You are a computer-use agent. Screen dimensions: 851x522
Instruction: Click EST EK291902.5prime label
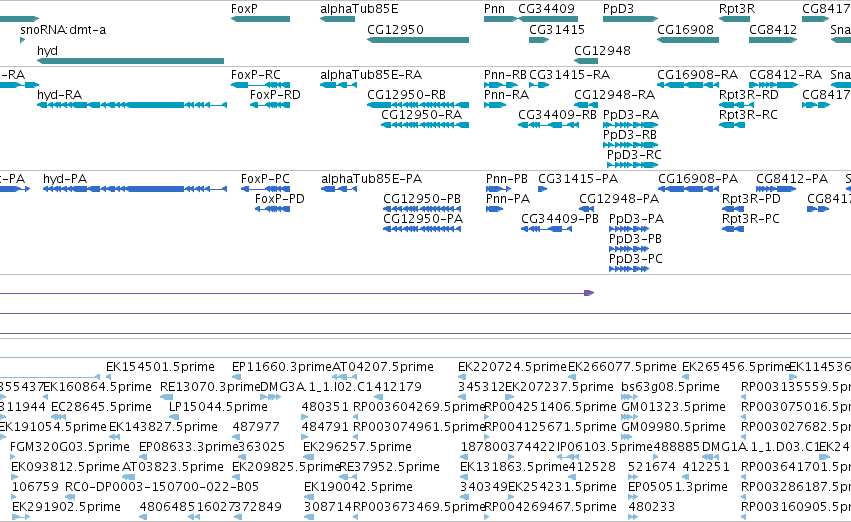click(x=66, y=507)
